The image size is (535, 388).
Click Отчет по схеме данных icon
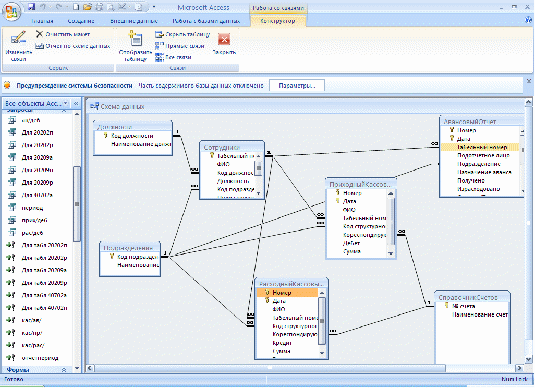click(40, 46)
